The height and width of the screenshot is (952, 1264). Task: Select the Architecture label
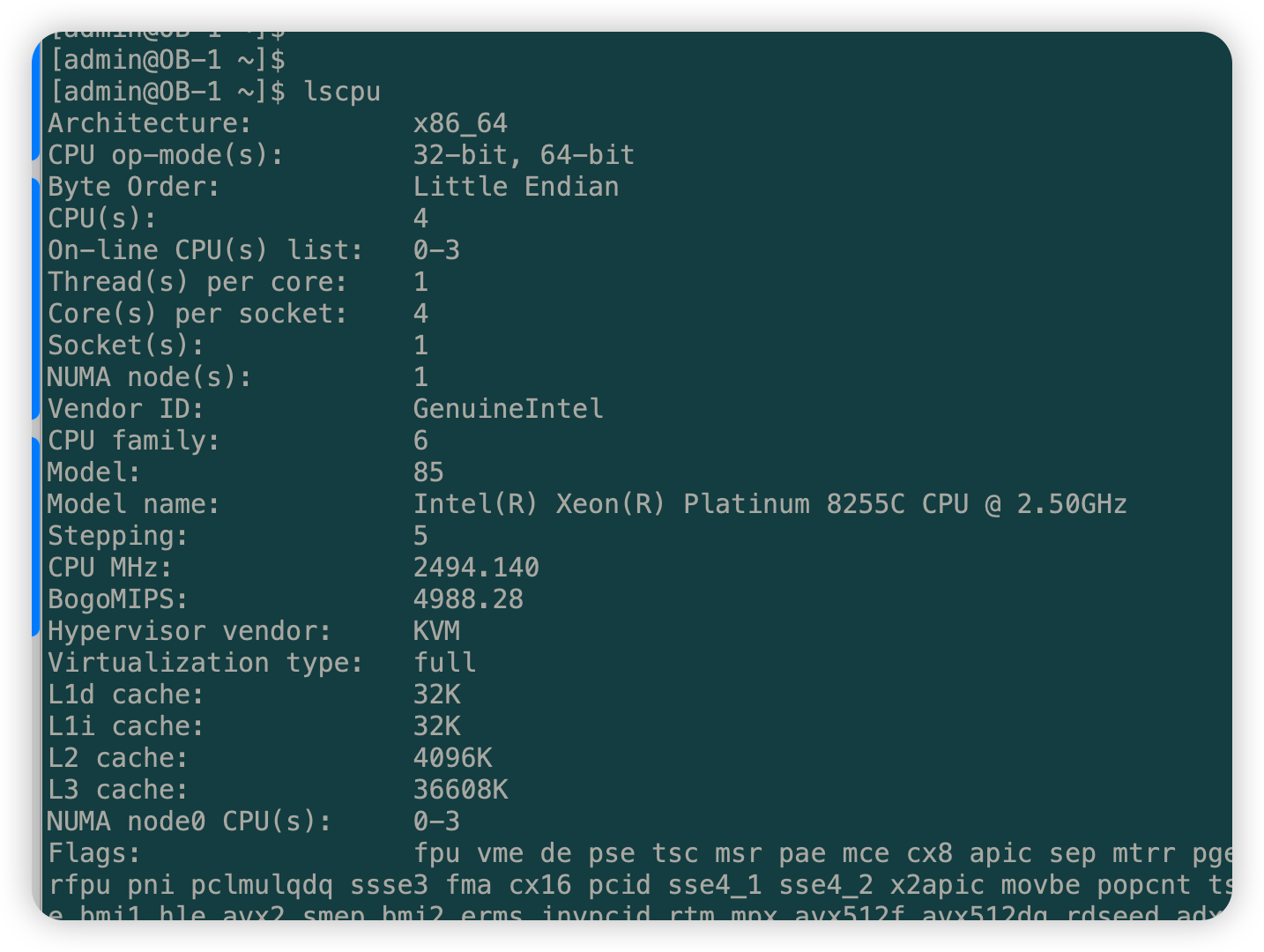click(x=150, y=123)
